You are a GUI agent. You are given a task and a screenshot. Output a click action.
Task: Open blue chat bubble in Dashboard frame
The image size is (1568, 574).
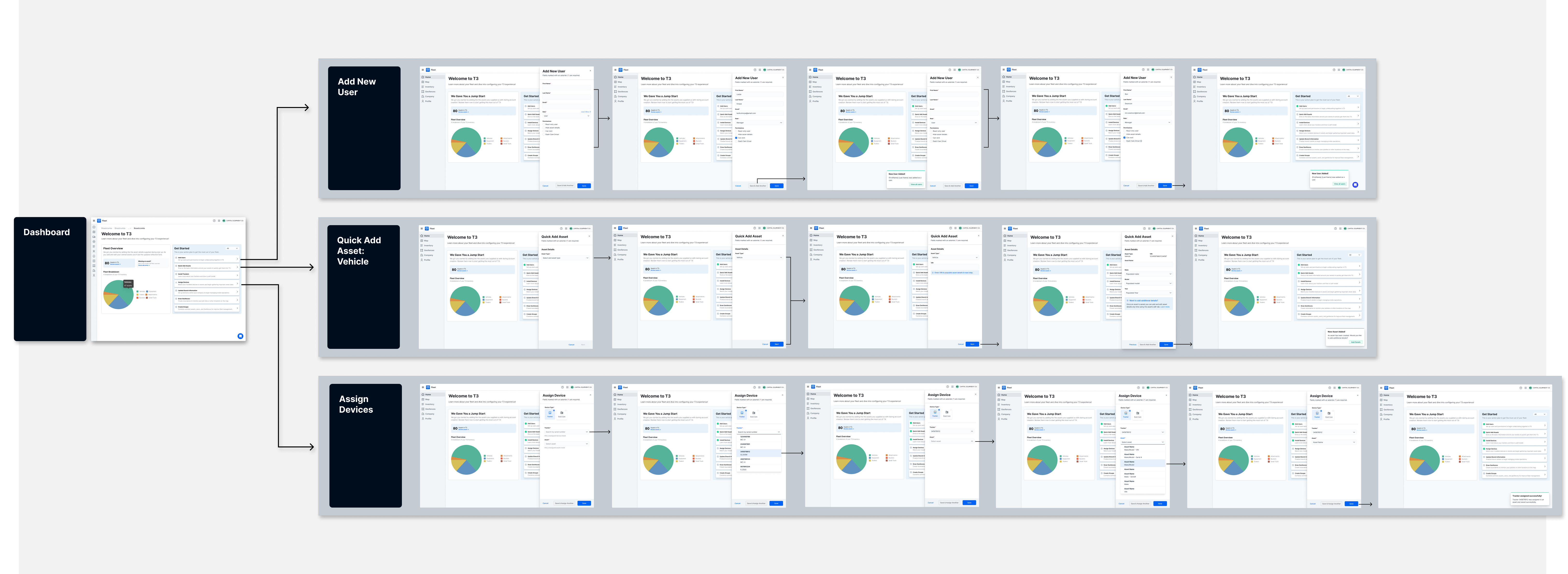pyautogui.click(x=240, y=336)
